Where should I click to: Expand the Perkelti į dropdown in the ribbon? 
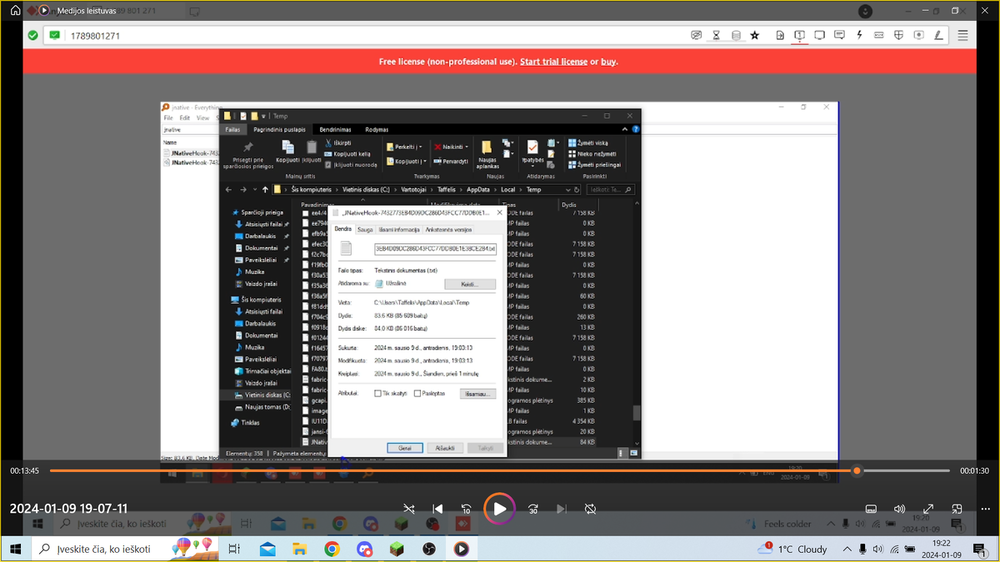(x=420, y=147)
